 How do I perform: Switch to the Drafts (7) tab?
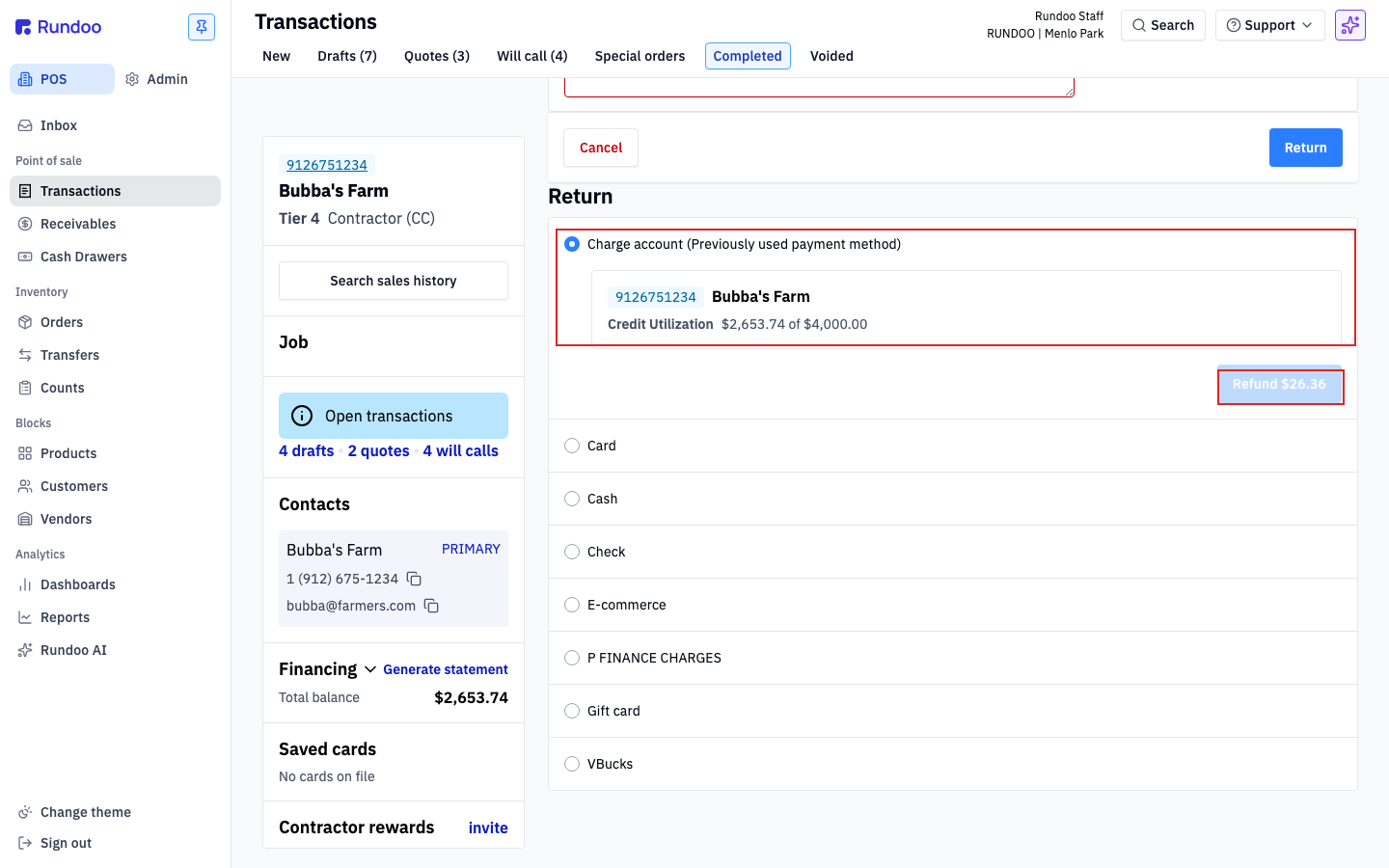point(347,56)
